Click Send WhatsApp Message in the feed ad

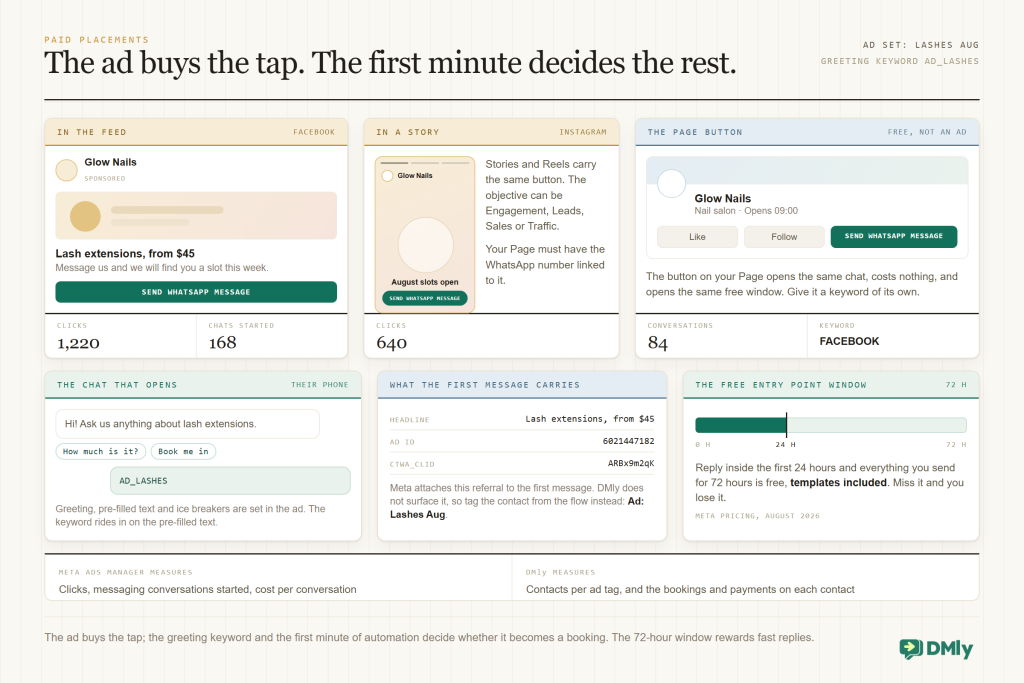(x=196, y=292)
